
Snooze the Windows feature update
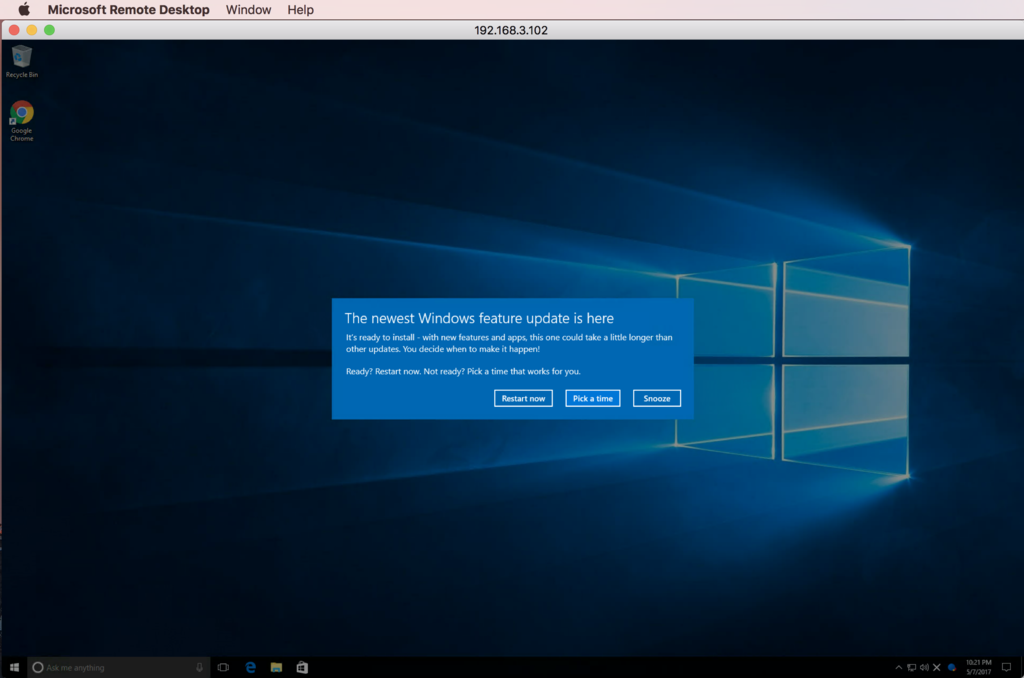pyautogui.click(x=656, y=398)
